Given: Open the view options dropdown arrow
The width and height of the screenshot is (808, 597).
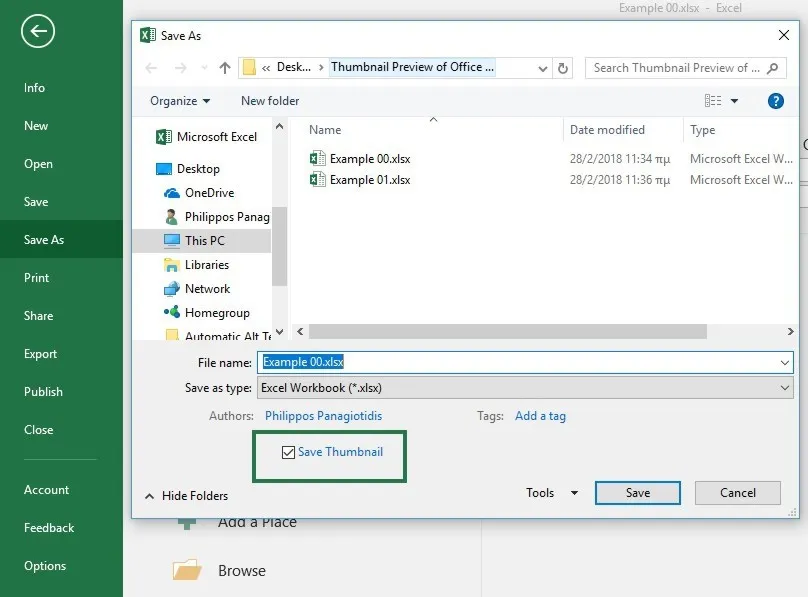Looking at the screenshot, I should pyautogui.click(x=734, y=101).
